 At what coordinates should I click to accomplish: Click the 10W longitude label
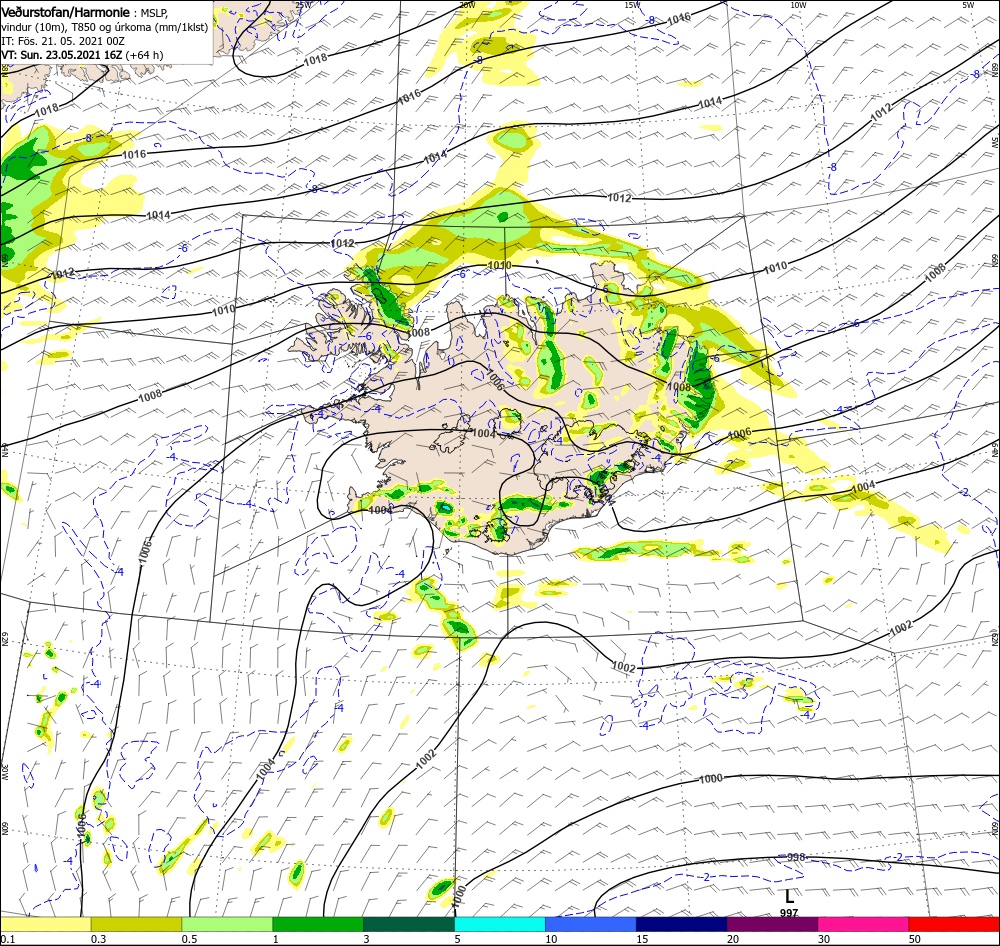(798, 4)
